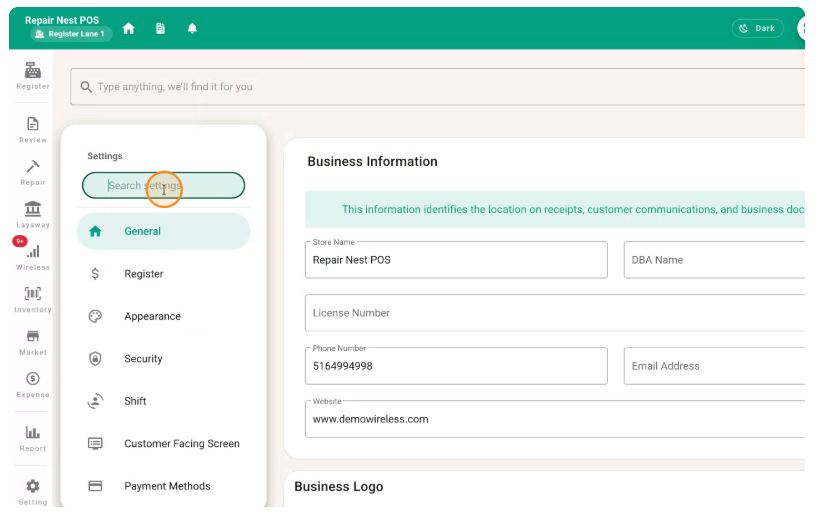Viewport: 816px width, 524px height.
Task: Focus the global search bar
Action: click(x=437, y=87)
